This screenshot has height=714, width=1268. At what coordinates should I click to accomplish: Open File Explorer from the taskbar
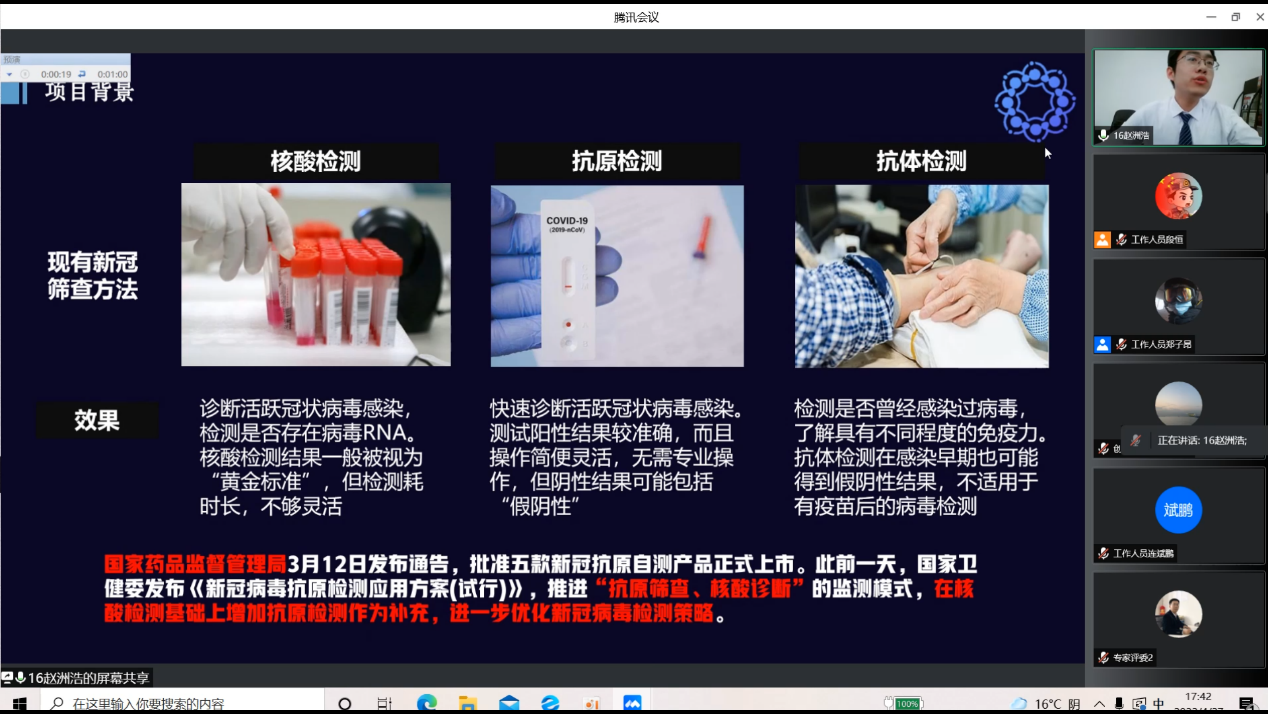coord(468,704)
